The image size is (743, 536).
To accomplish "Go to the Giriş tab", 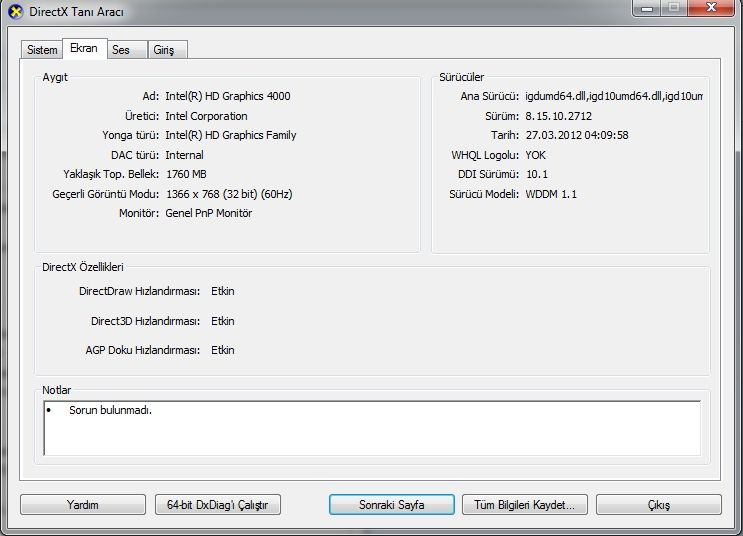I will click(x=168, y=50).
